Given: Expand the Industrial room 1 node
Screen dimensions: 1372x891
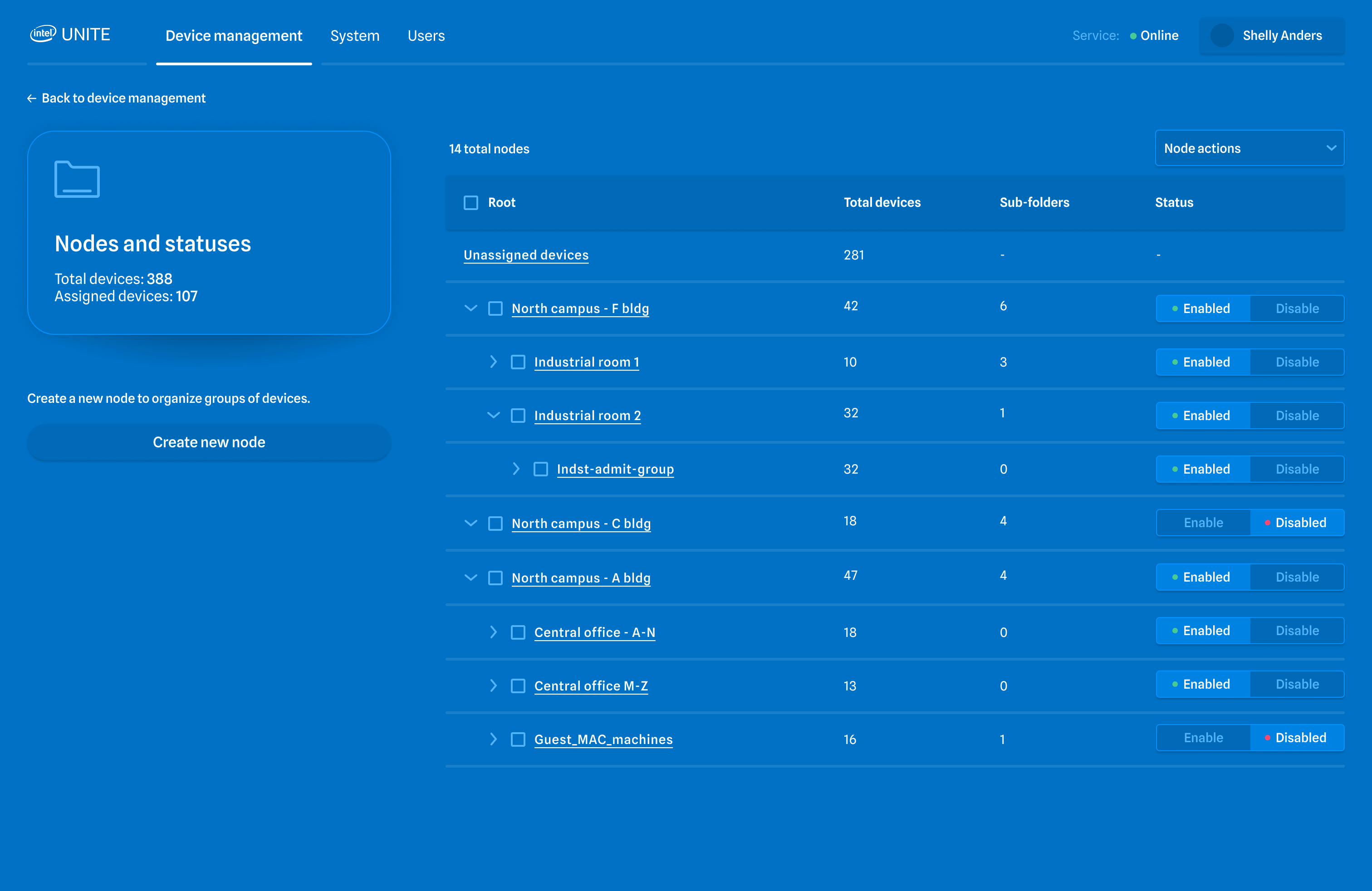Looking at the screenshot, I should point(494,362).
